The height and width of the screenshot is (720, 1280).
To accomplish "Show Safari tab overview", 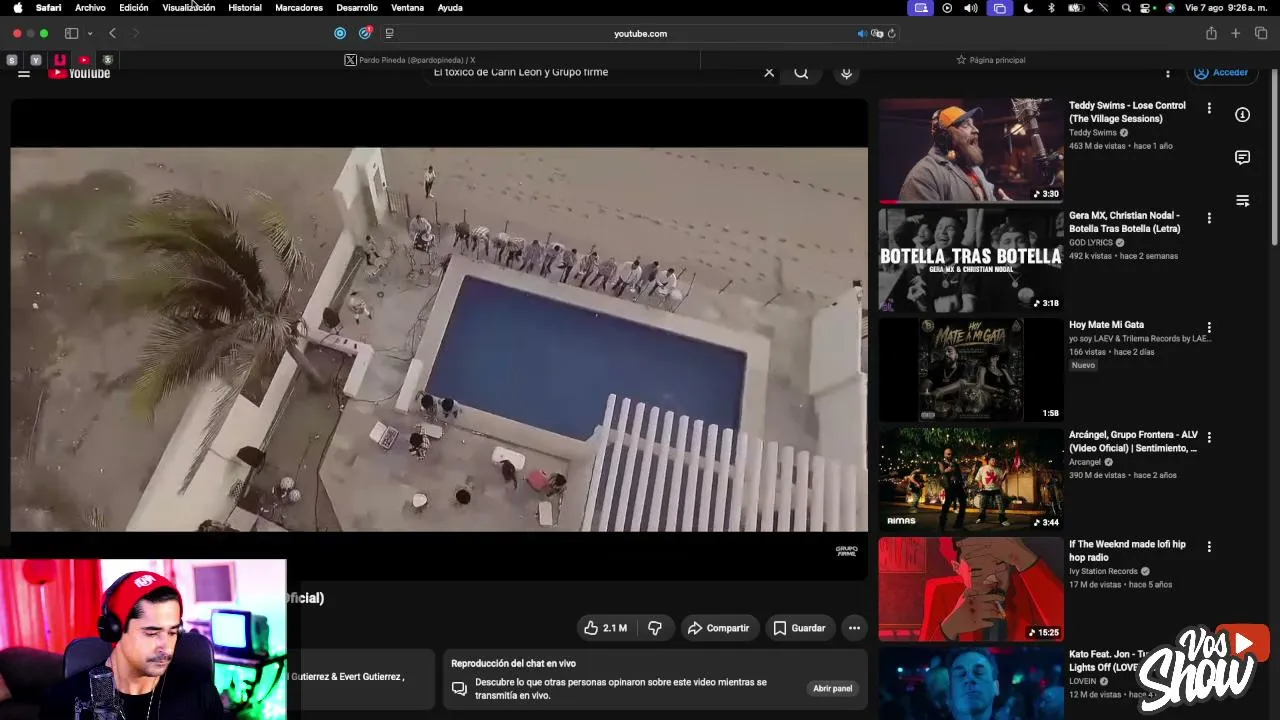I will click(1261, 33).
